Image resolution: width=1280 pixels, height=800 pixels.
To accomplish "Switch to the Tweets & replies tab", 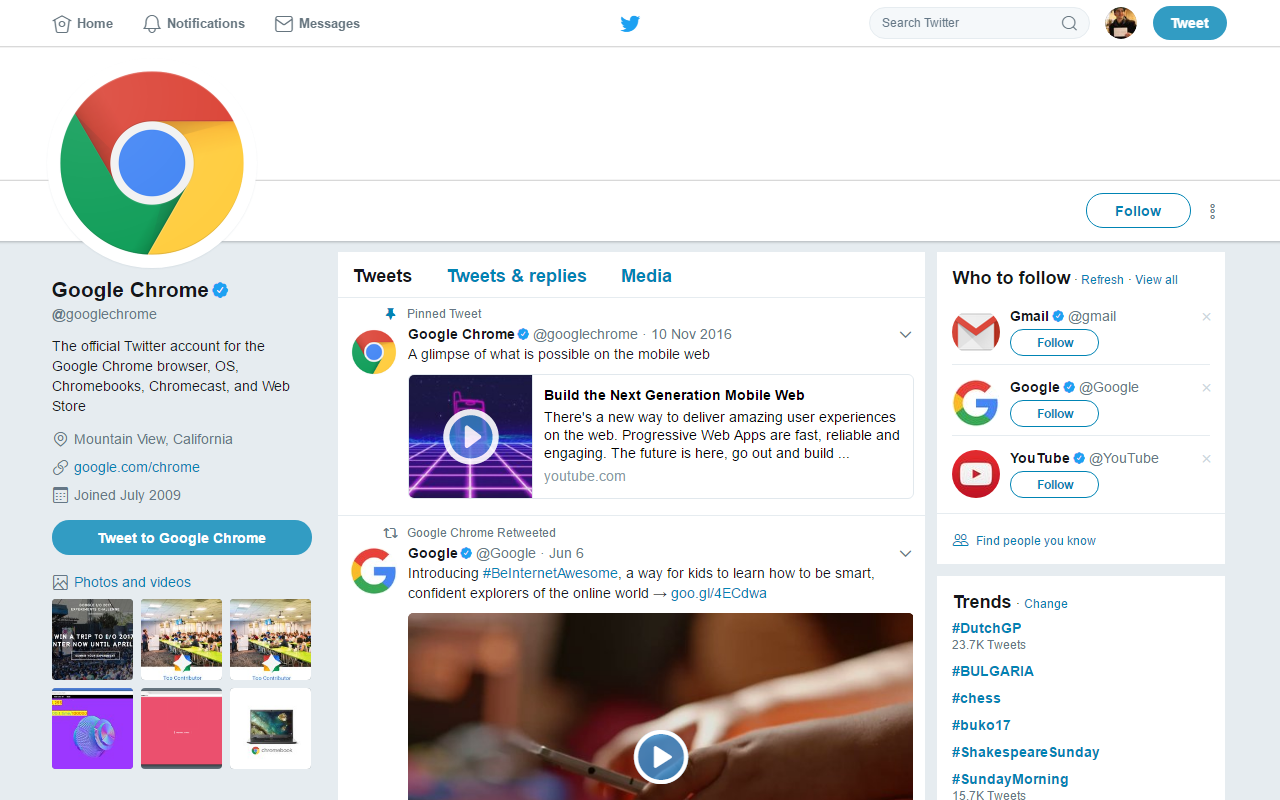I will 517,275.
